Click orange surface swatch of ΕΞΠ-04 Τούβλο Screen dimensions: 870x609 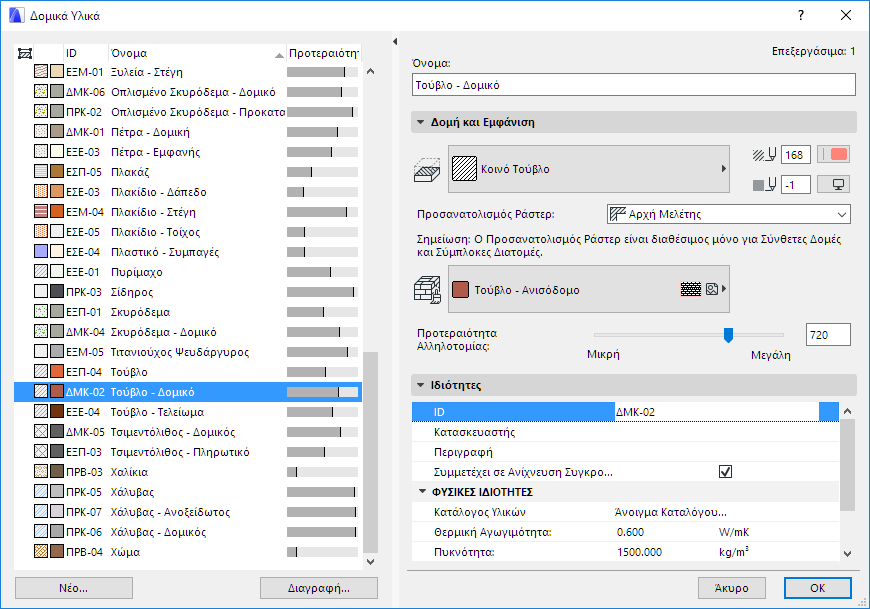tap(57, 372)
